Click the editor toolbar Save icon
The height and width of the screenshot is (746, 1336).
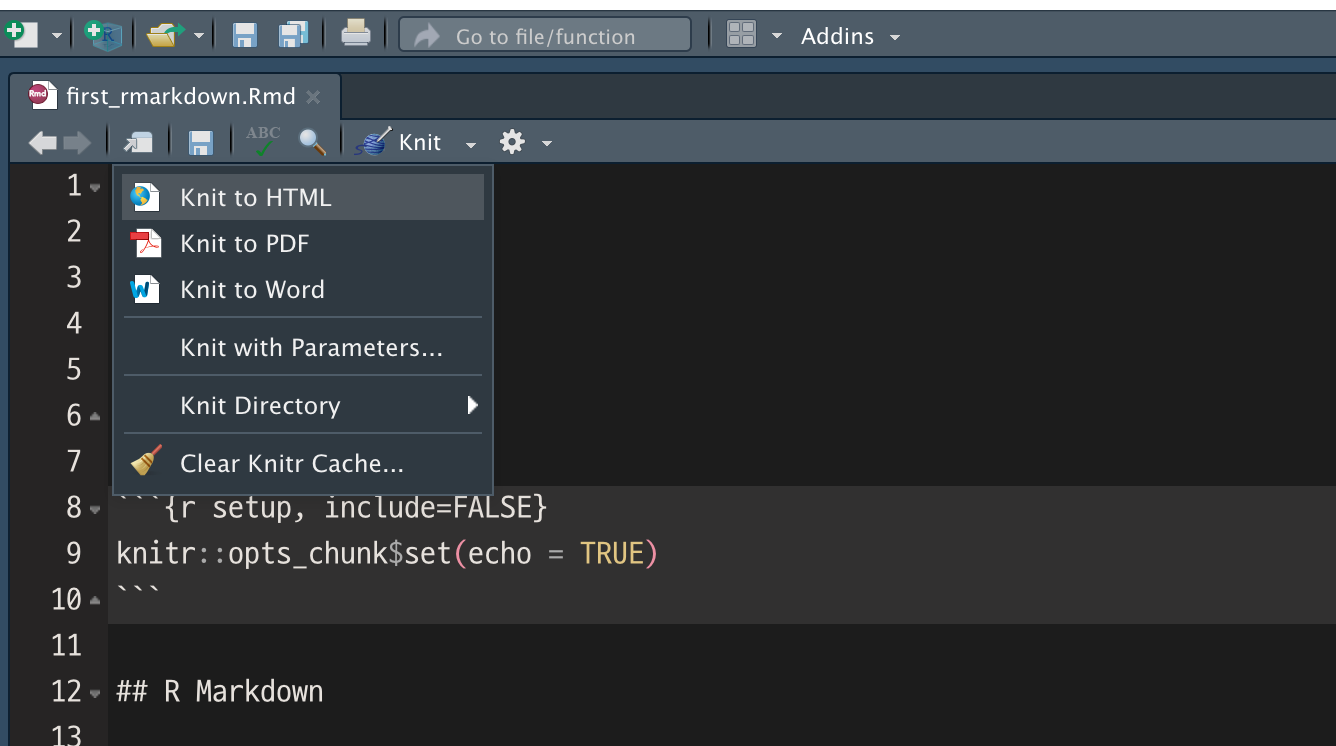click(201, 143)
